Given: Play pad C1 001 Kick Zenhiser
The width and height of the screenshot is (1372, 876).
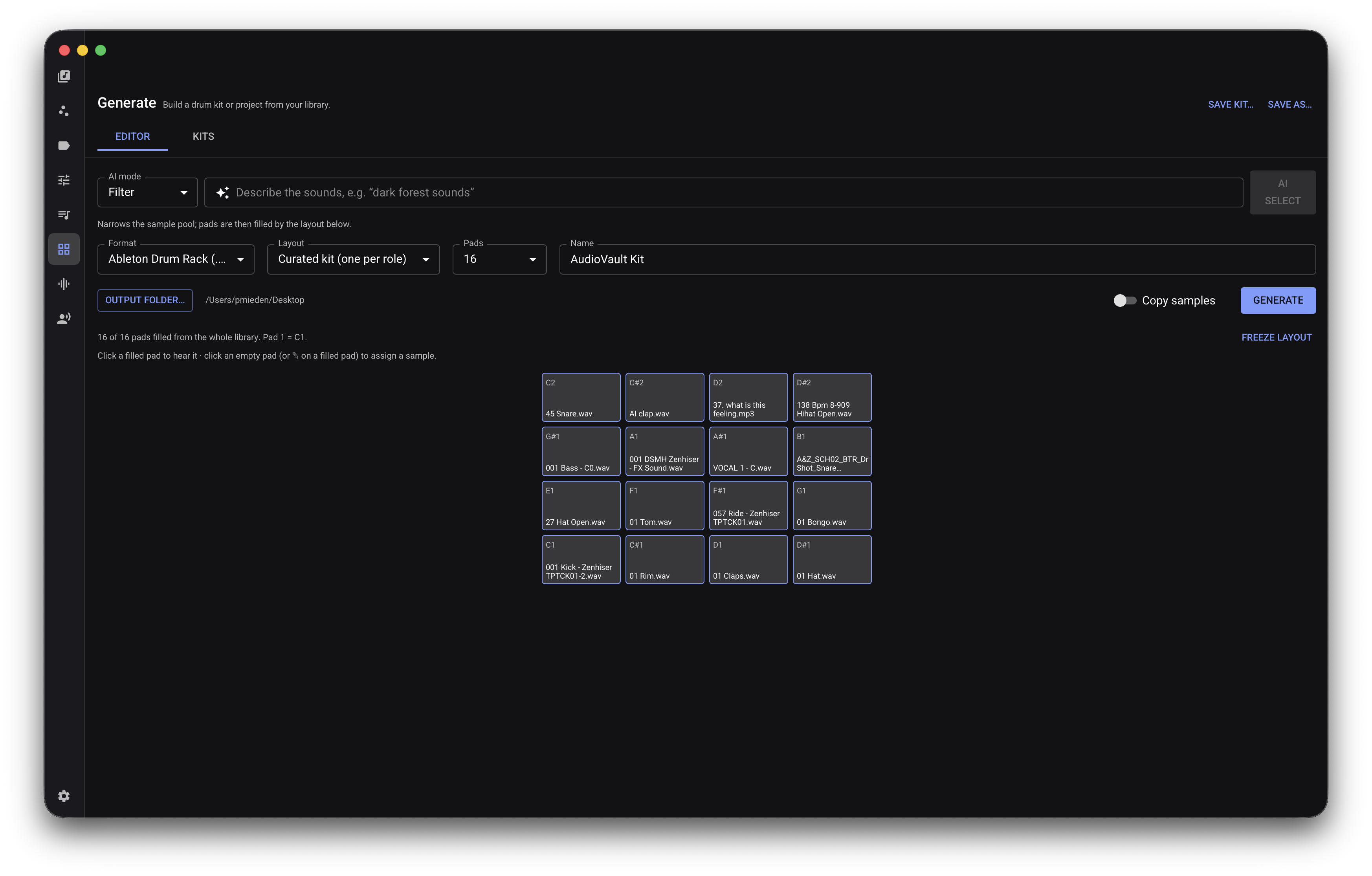Looking at the screenshot, I should [581, 559].
